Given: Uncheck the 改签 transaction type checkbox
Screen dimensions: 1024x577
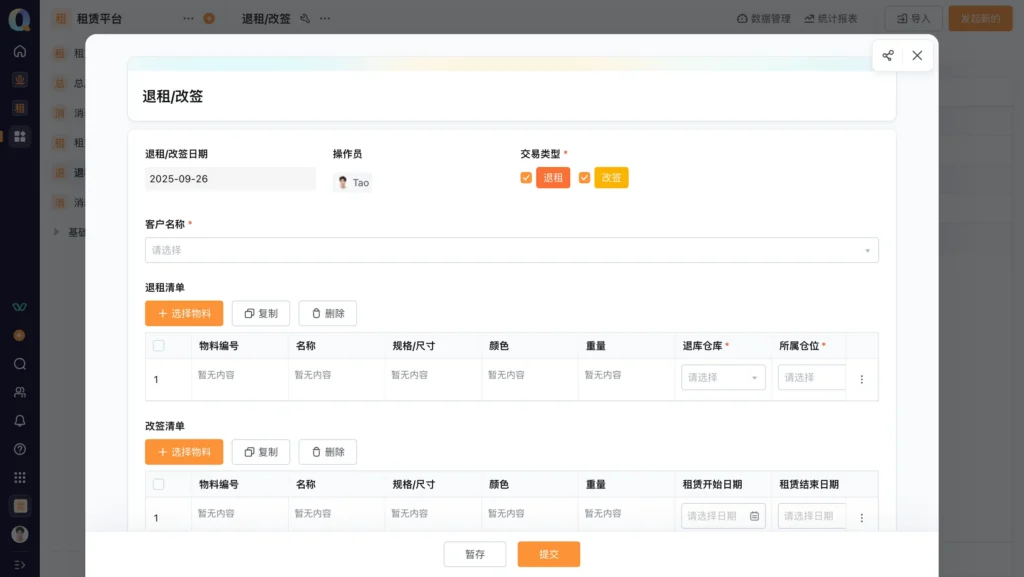Looking at the screenshot, I should pos(584,178).
